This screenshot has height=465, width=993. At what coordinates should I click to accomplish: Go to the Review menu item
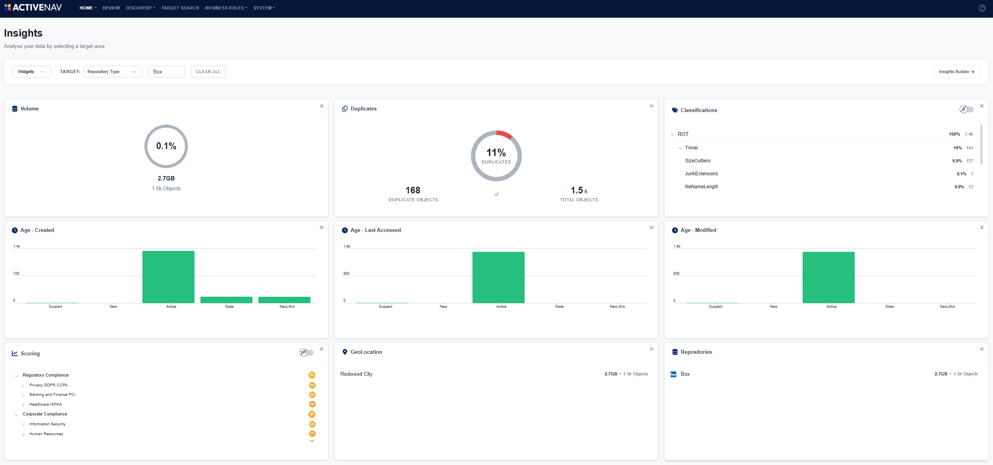point(111,8)
